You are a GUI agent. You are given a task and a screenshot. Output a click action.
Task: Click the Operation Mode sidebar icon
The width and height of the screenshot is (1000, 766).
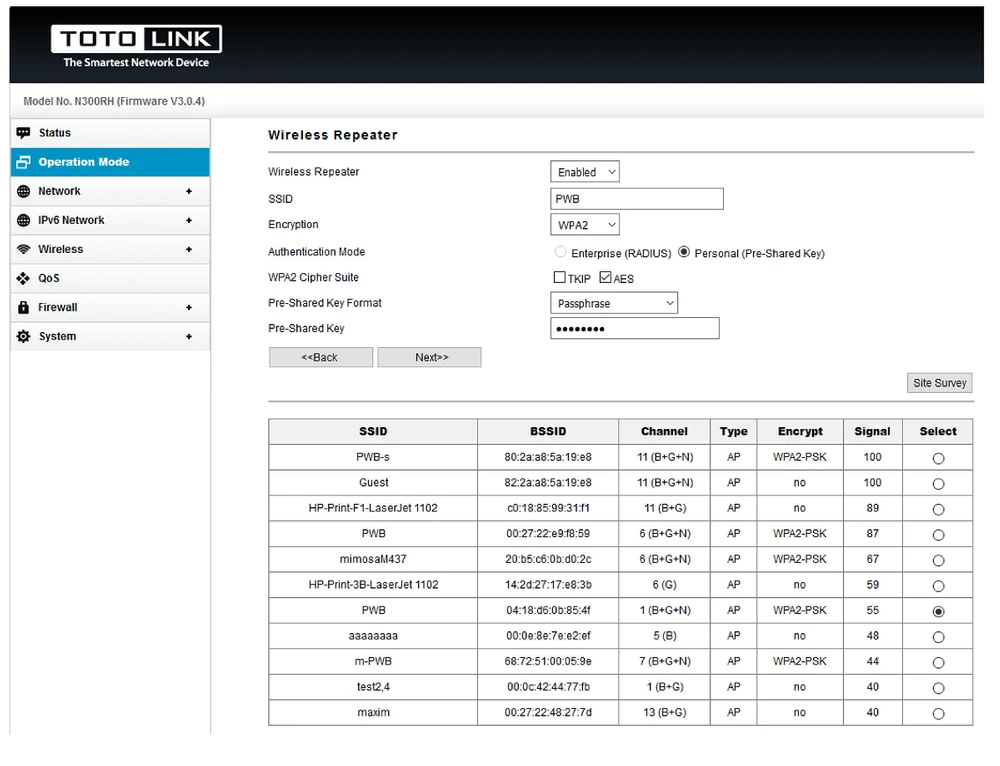[x=24, y=162]
